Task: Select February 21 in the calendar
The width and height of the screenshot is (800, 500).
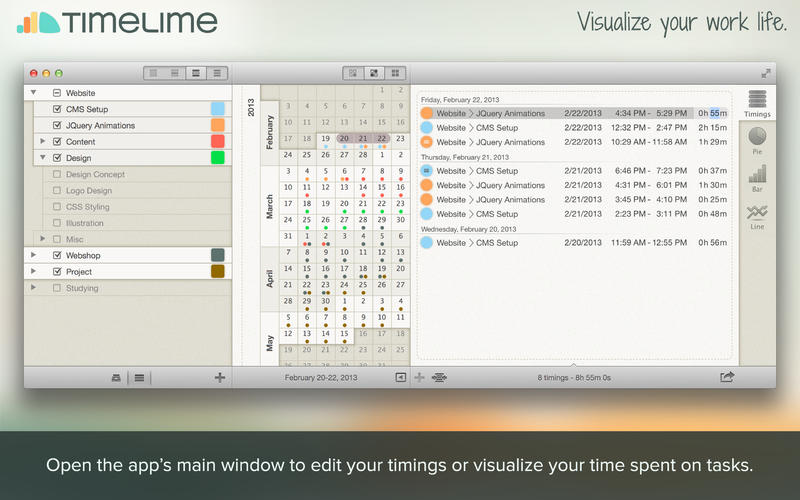Action: 363,140
